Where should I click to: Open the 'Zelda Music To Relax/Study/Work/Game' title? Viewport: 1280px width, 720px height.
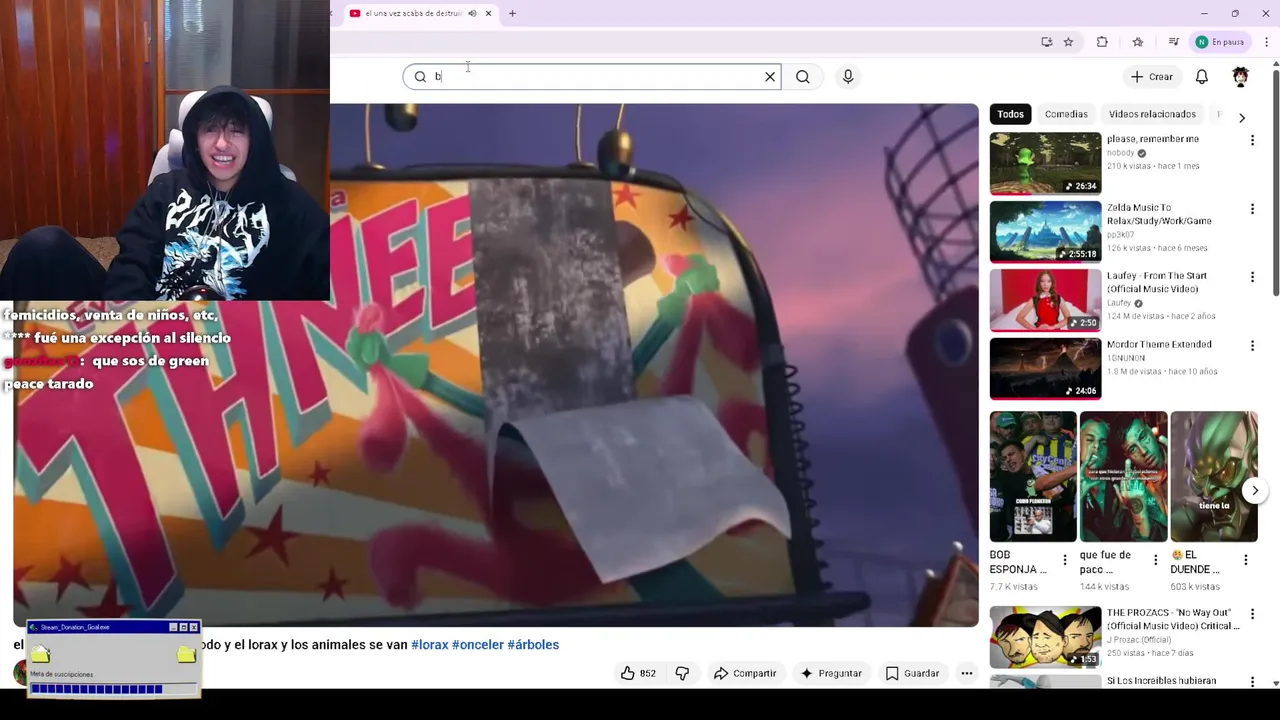click(x=1159, y=214)
